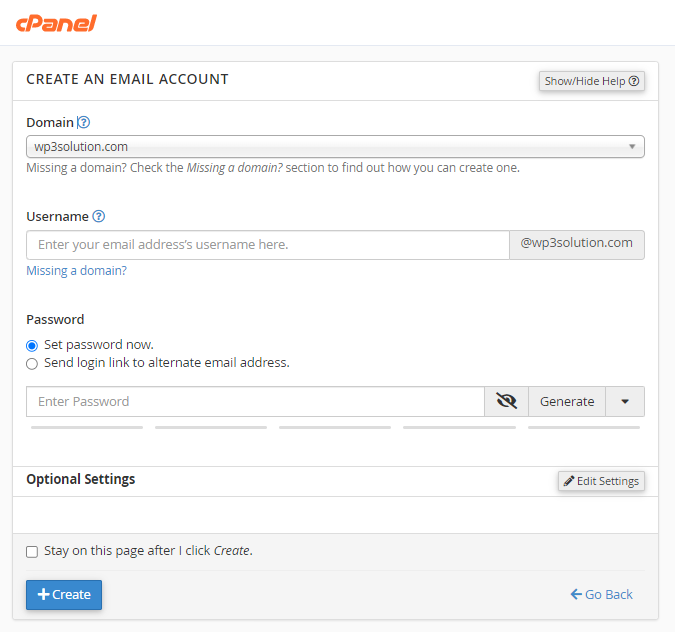Viewport: 675px width, 632px height.
Task: Open the Missing a domain? link
Action: pos(76,270)
